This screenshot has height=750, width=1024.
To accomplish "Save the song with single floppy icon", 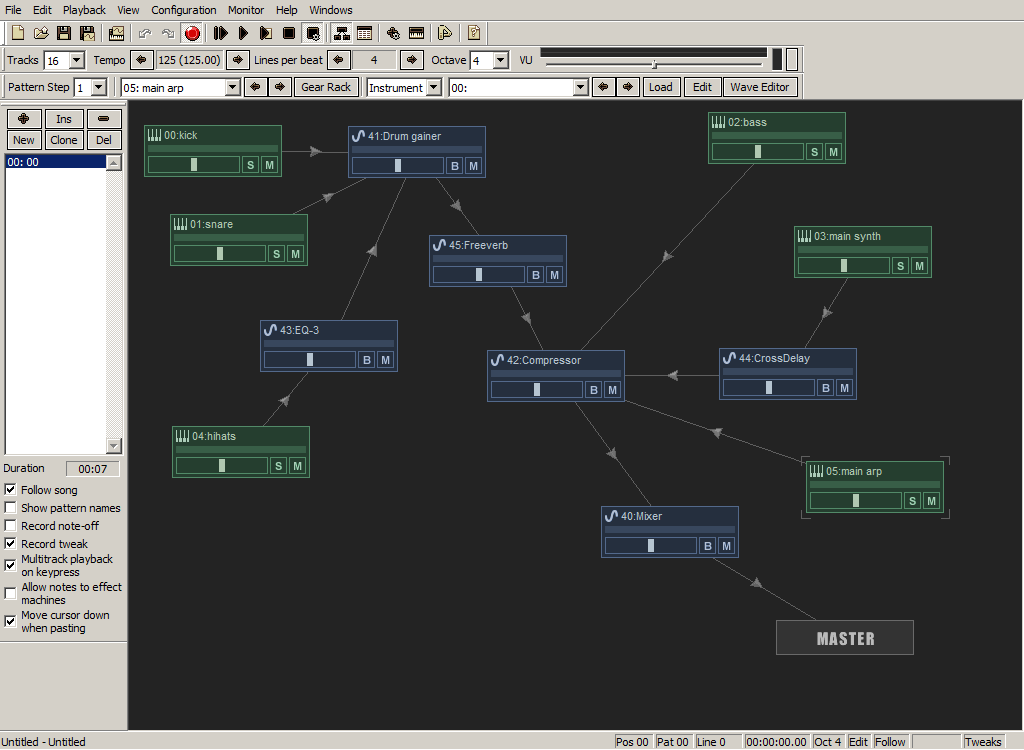I will point(63,33).
